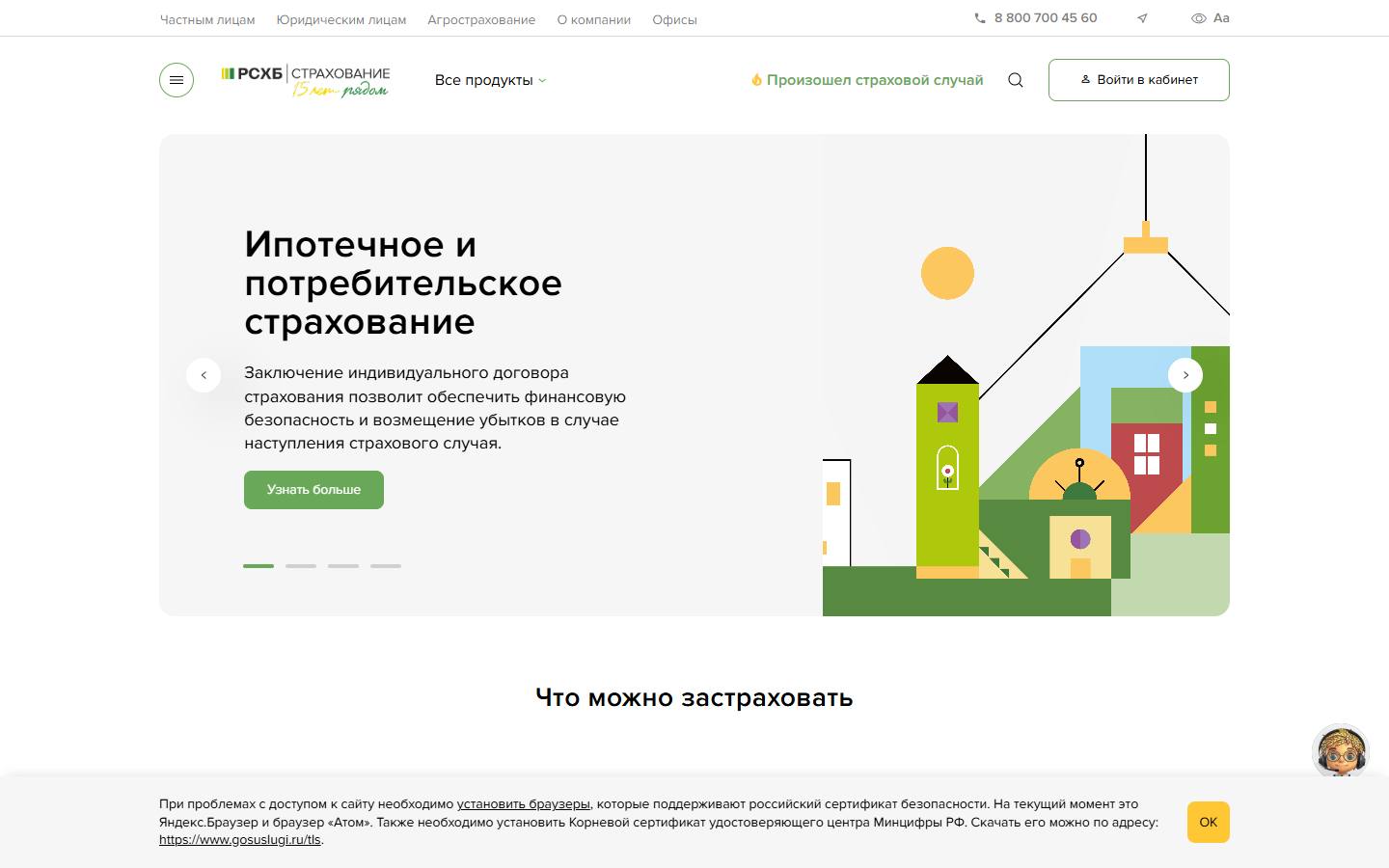Select the third carousel slide indicator
This screenshot has width=1389, height=868.
pyautogui.click(x=343, y=566)
